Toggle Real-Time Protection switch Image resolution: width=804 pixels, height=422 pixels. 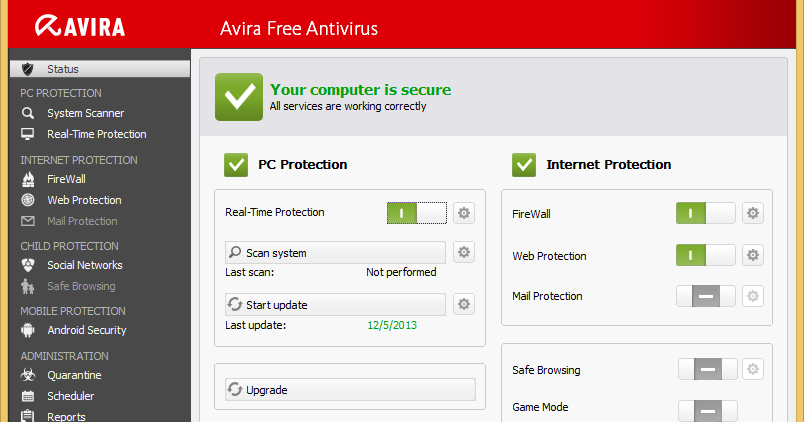pyautogui.click(x=416, y=212)
